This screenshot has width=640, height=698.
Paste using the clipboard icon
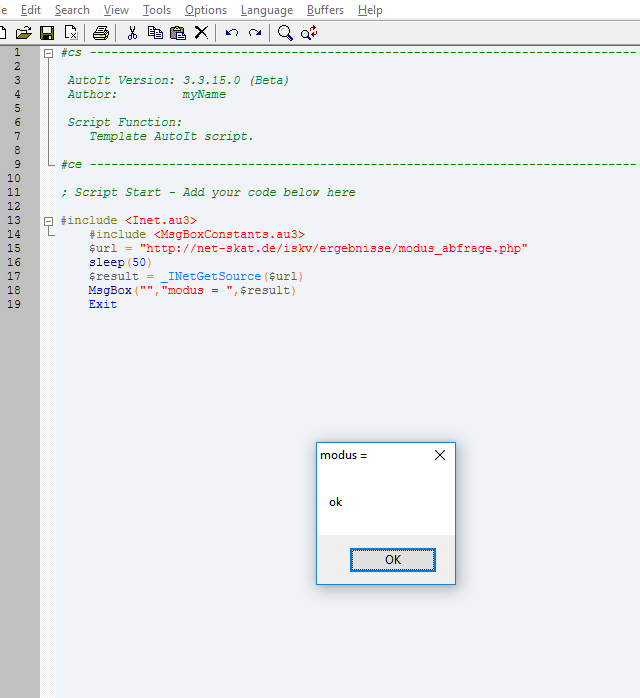click(178, 33)
